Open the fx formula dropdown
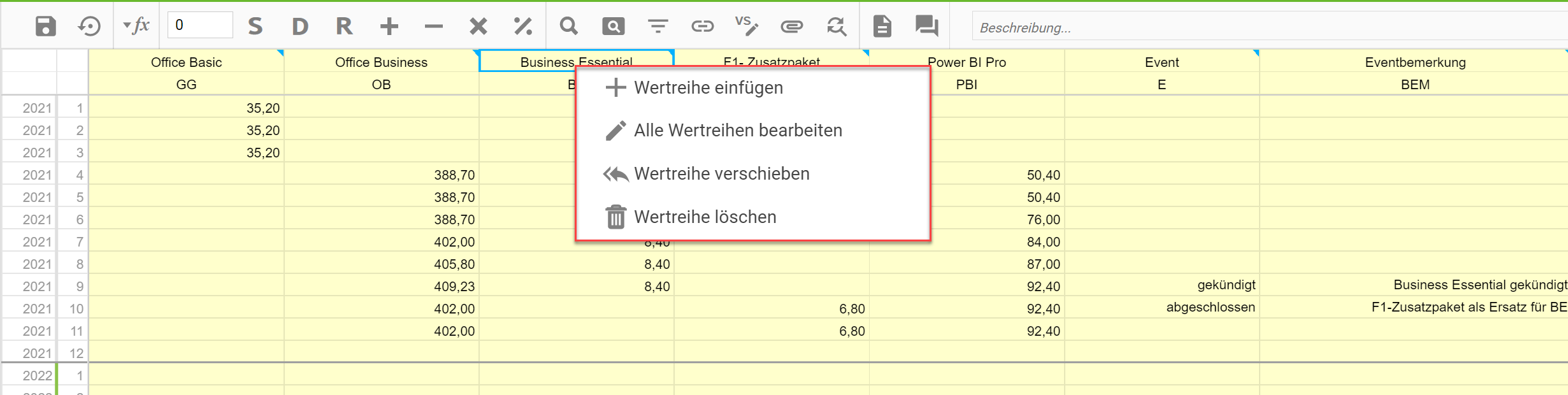Viewport: 1568px width, 395px height. (x=136, y=26)
